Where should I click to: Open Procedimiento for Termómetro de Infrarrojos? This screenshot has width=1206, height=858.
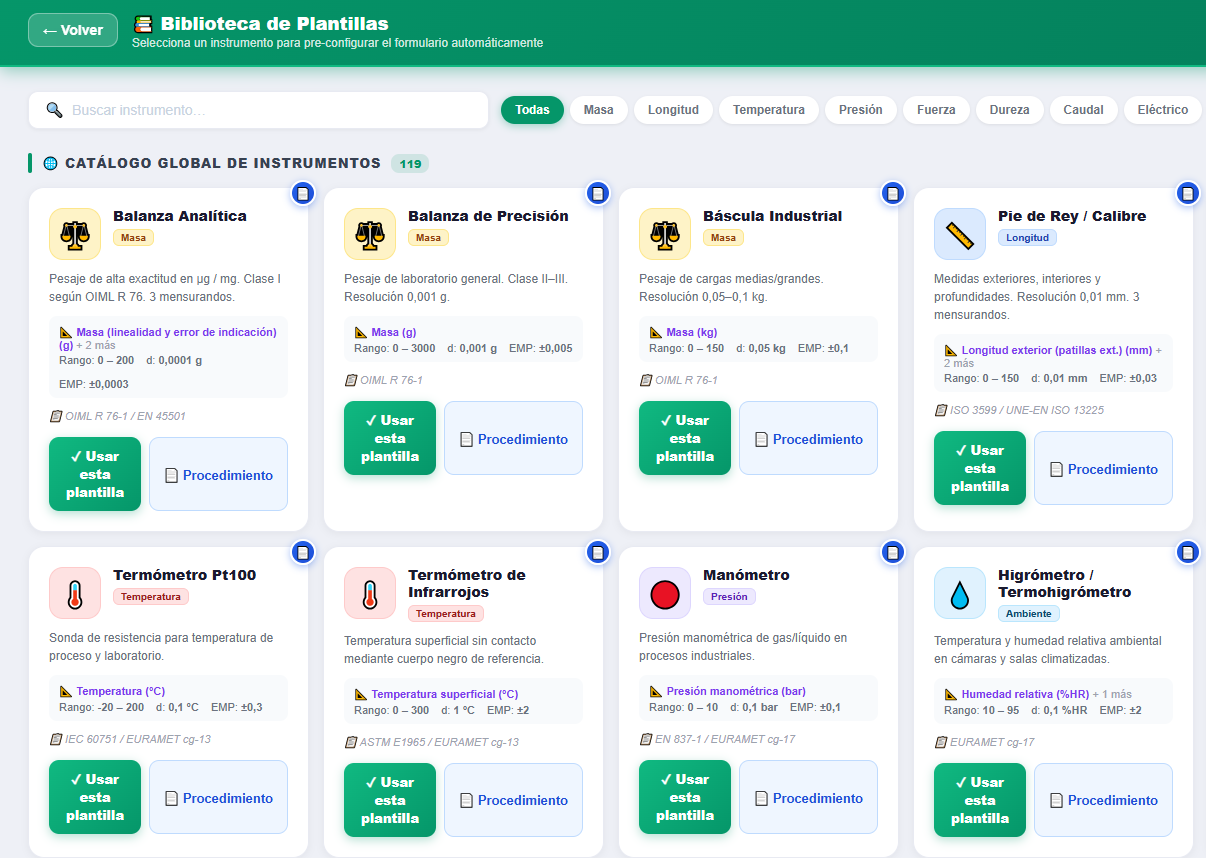click(513, 800)
